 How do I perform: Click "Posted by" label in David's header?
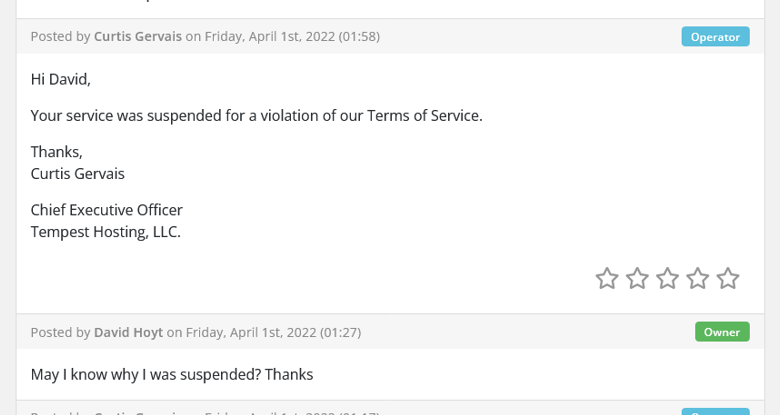[x=60, y=332]
